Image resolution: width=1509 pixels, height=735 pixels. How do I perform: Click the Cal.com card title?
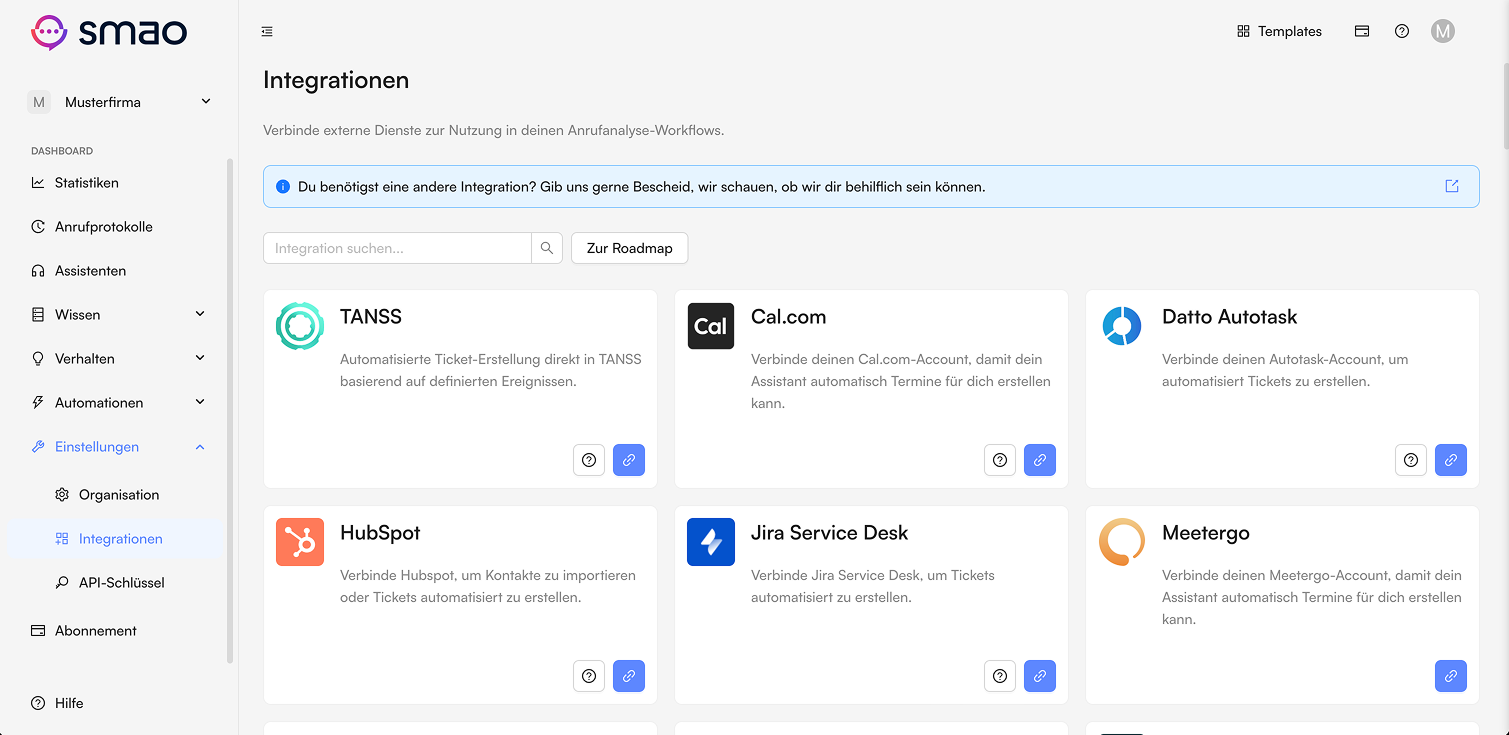789,317
